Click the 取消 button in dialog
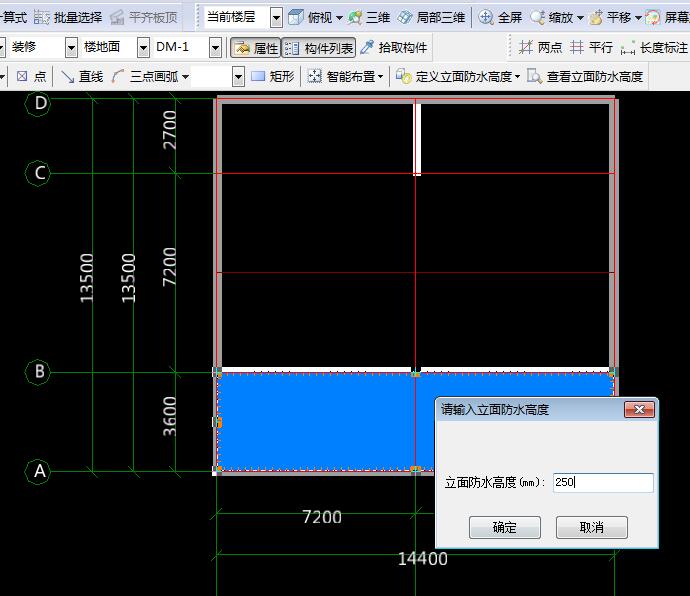The width and height of the screenshot is (690, 596). point(592,527)
